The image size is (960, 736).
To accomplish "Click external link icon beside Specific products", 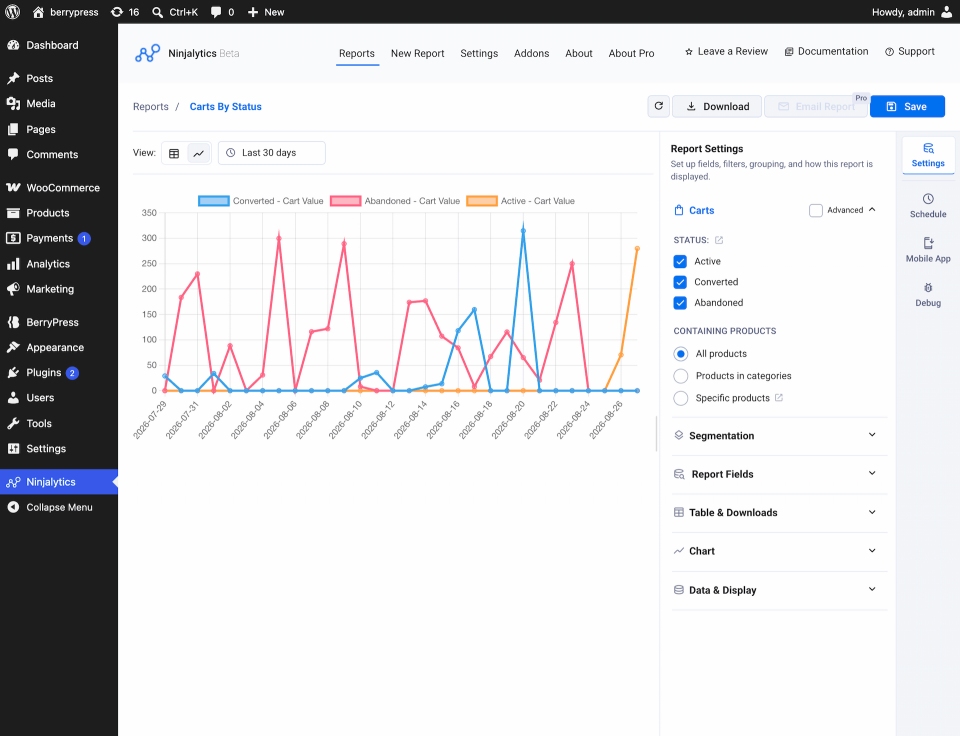I will [779, 397].
